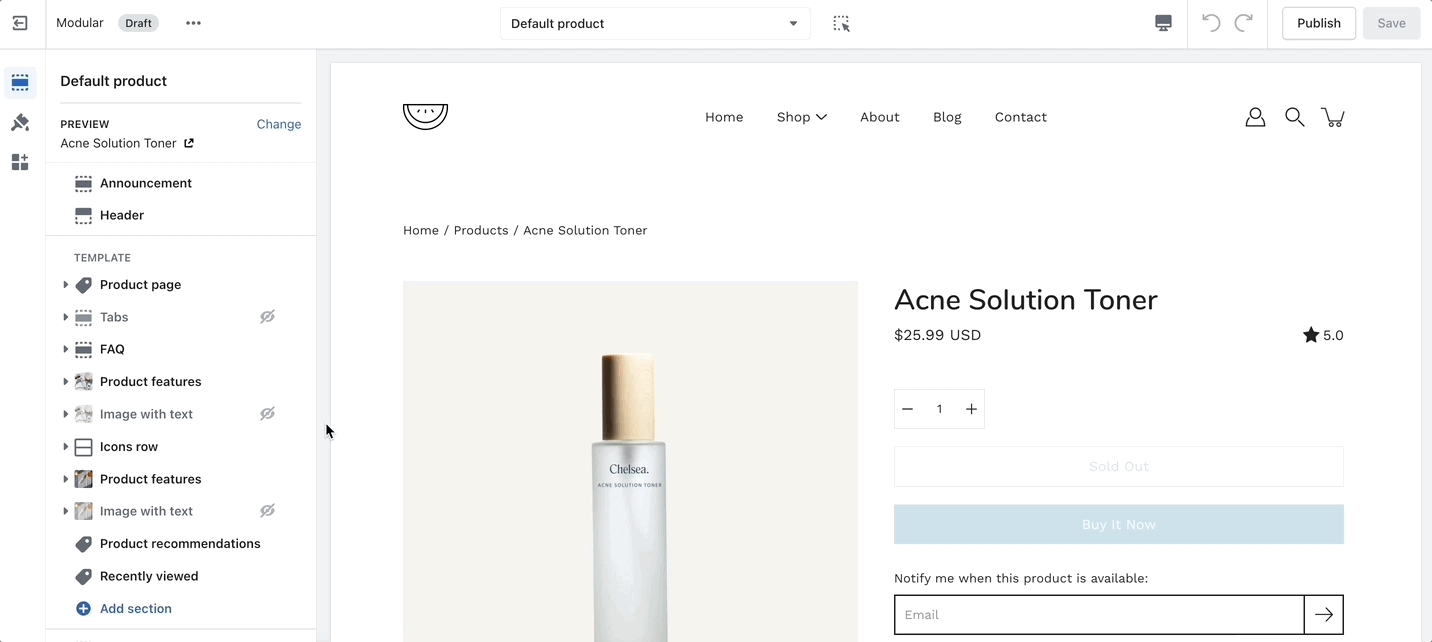Toggle visibility of first Image with text
1432x642 pixels.
(267, 414)
